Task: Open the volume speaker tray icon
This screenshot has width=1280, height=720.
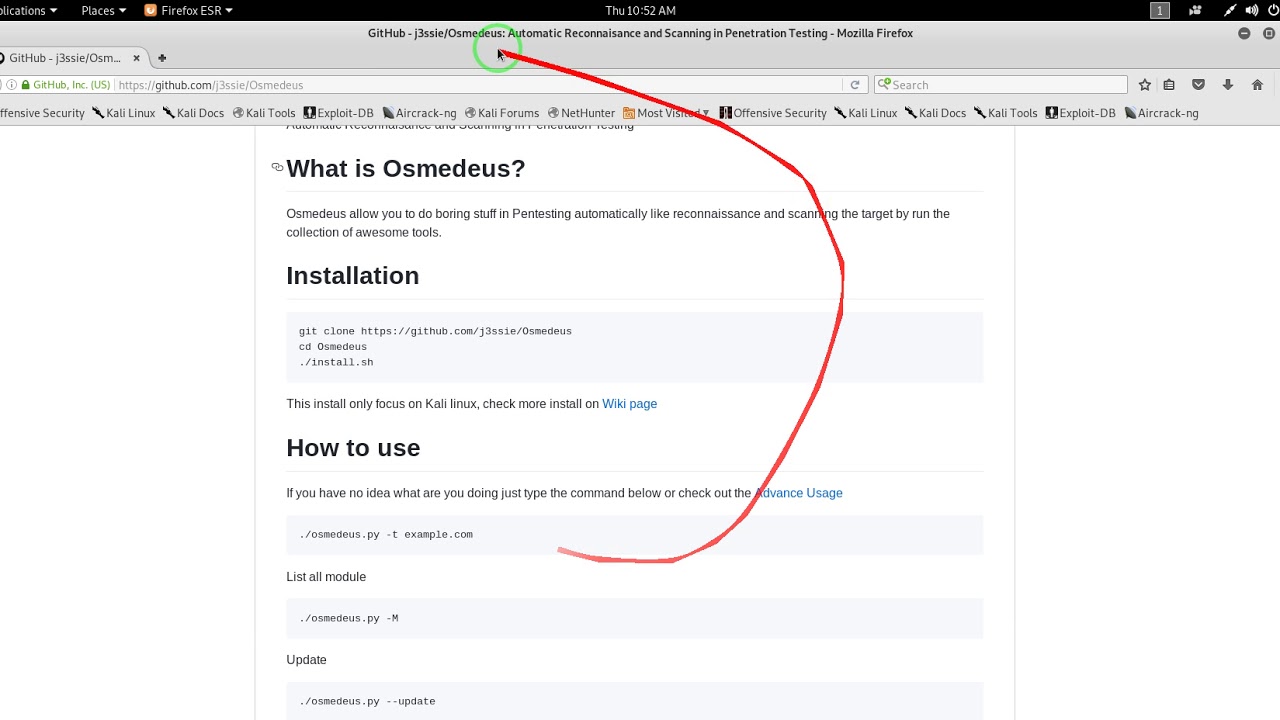Action: [x=1252, y=10]
